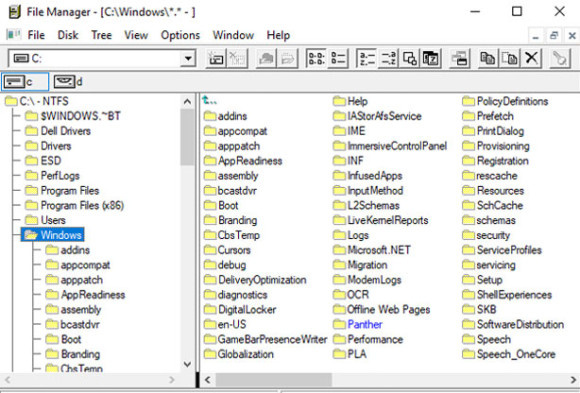Click the Delete (X) toolbar icon

tap(531, 58)
